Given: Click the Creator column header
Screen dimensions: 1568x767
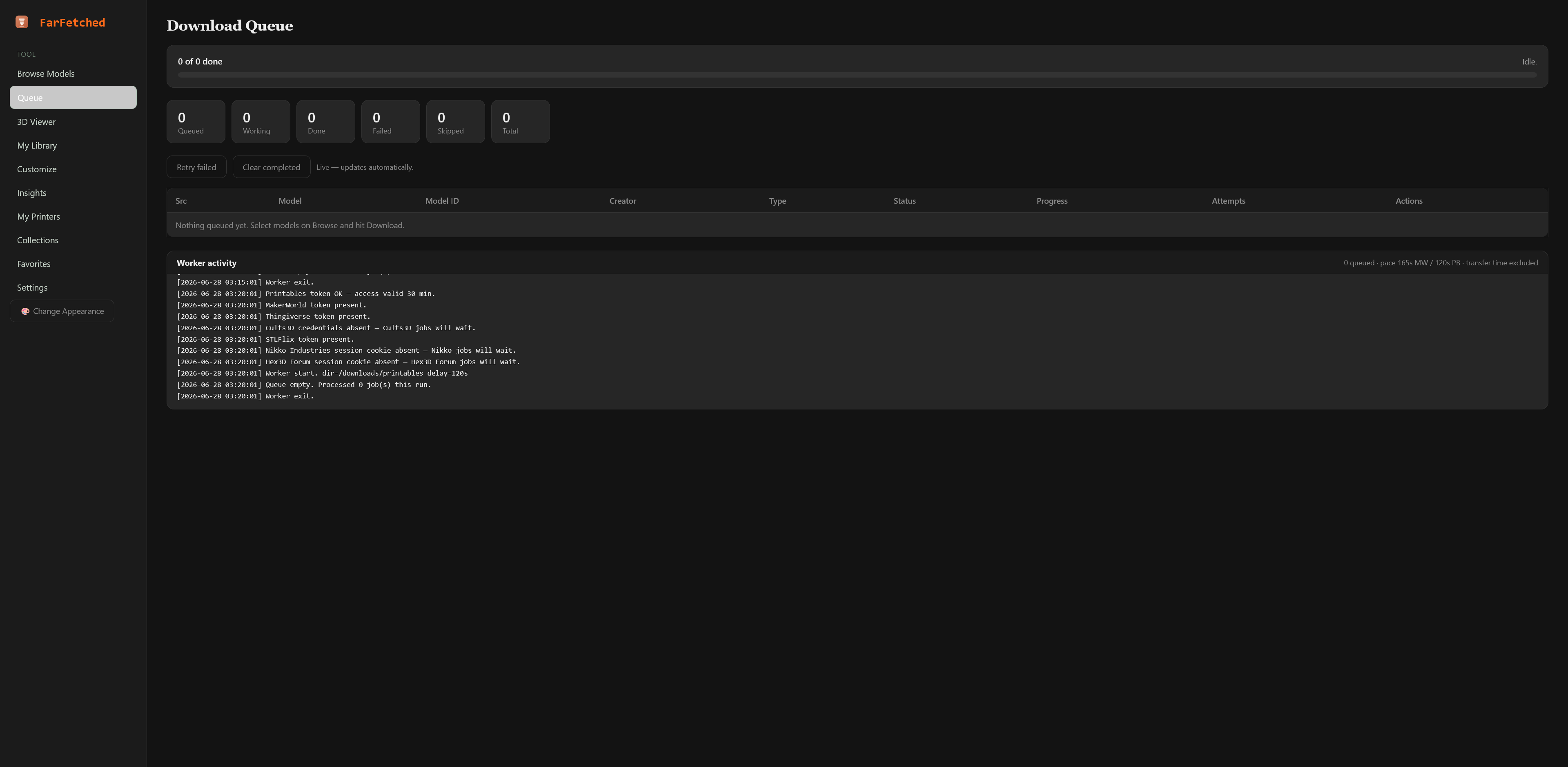Looking at the screenshot, I should 623,201.
